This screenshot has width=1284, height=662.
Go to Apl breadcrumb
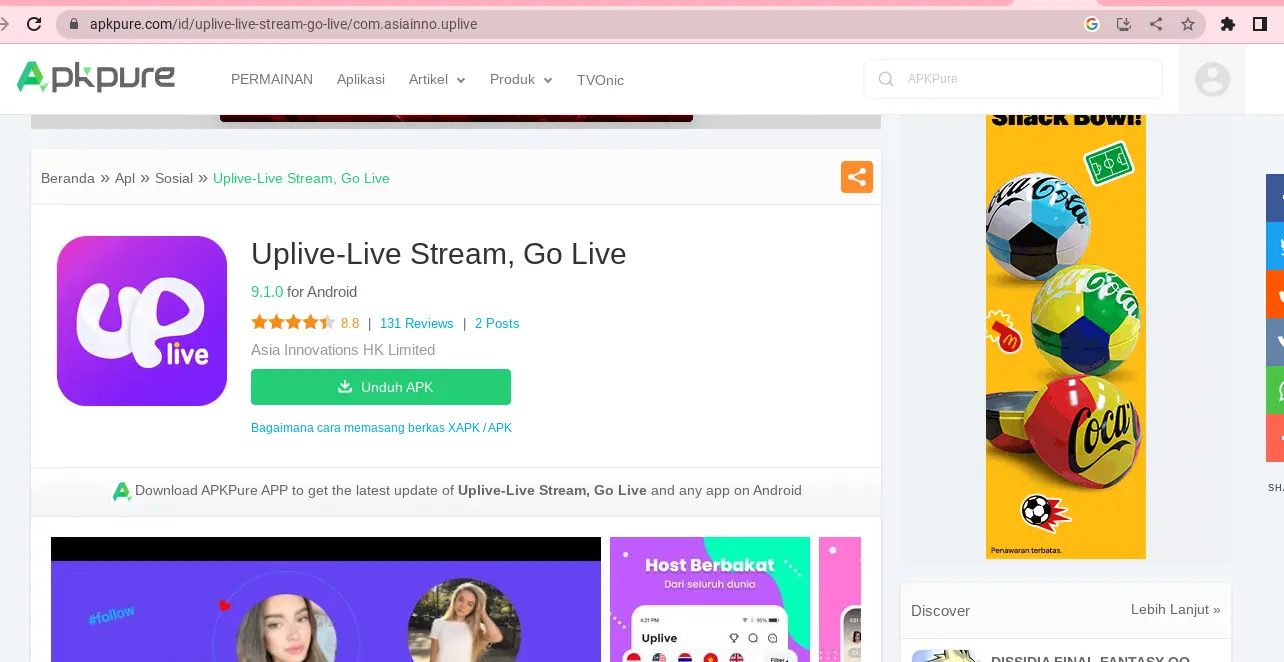125,178
